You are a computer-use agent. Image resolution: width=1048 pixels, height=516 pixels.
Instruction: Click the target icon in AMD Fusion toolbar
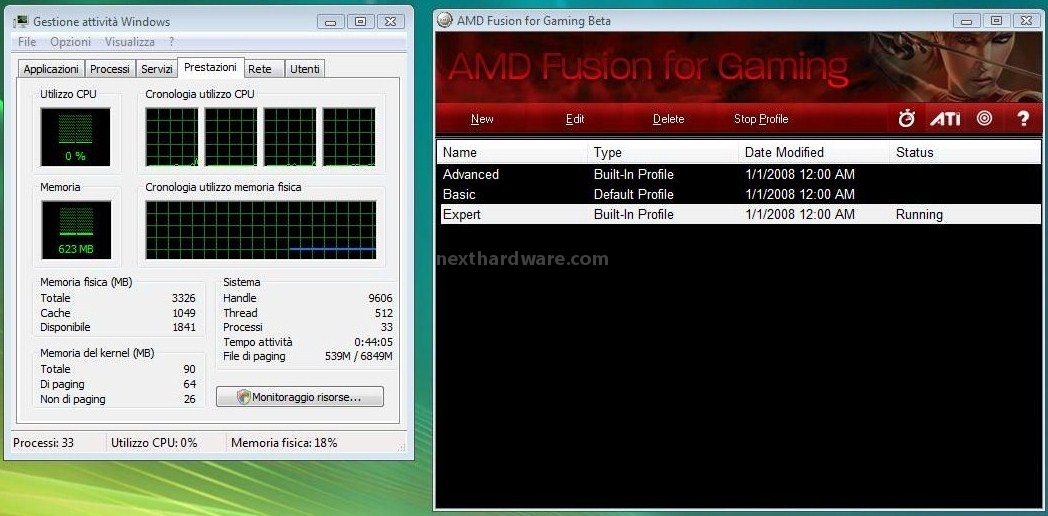984,119
